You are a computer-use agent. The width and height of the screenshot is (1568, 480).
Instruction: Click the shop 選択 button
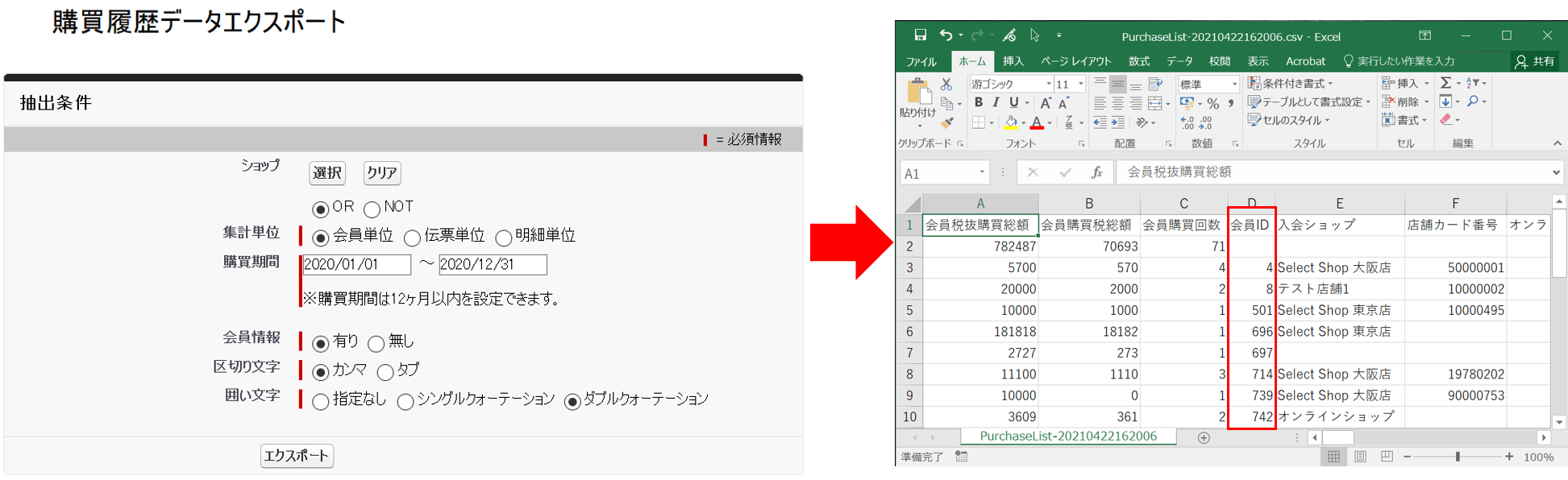point(327,173)
